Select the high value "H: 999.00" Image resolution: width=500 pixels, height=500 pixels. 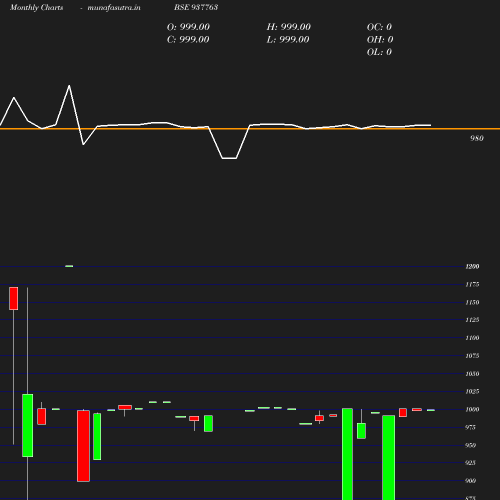pos(289,27)
